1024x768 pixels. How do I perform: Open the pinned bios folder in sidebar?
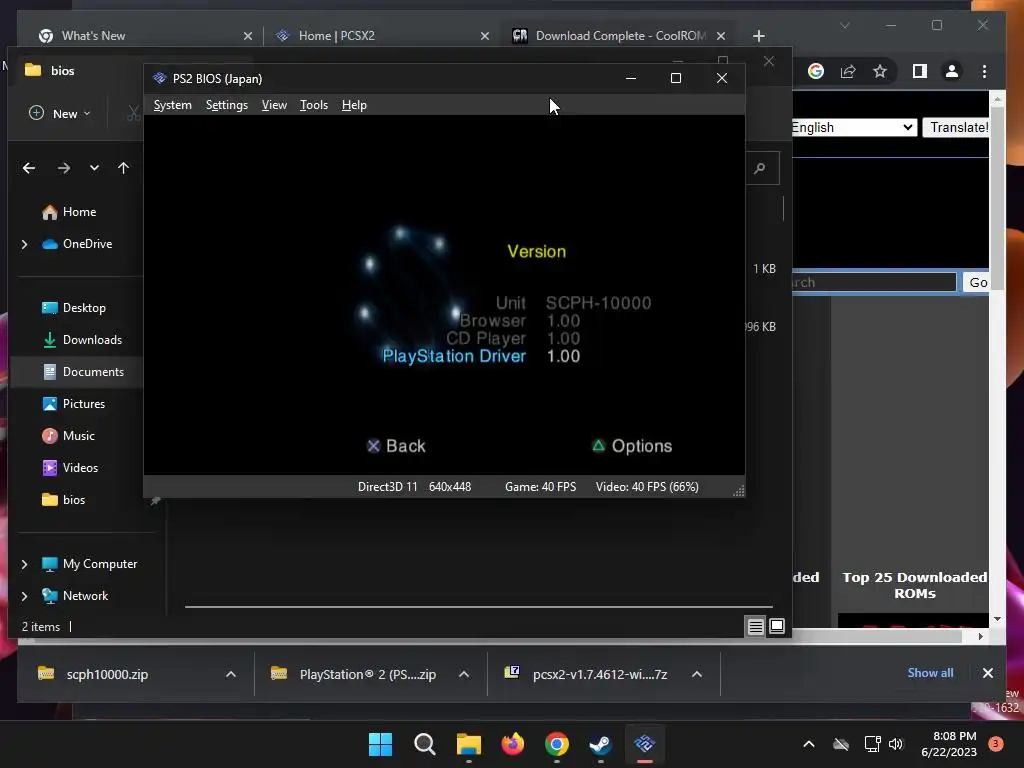tap(74, 500)
